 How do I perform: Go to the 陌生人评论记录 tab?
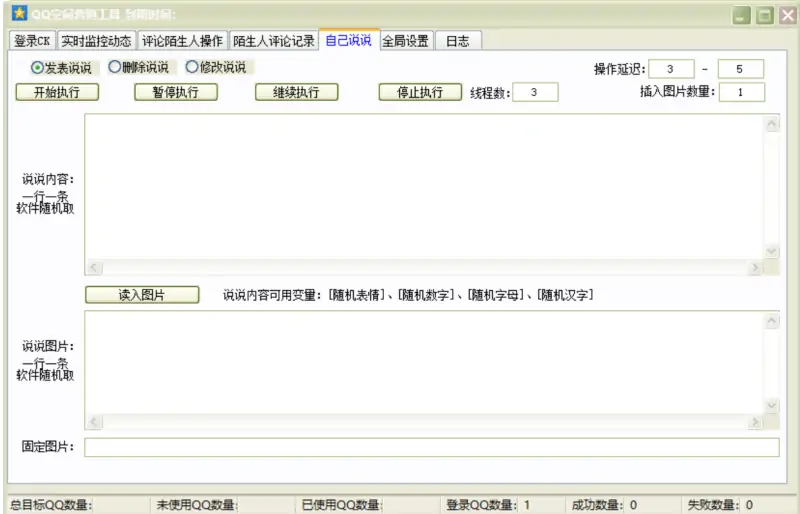click(273, 41)
